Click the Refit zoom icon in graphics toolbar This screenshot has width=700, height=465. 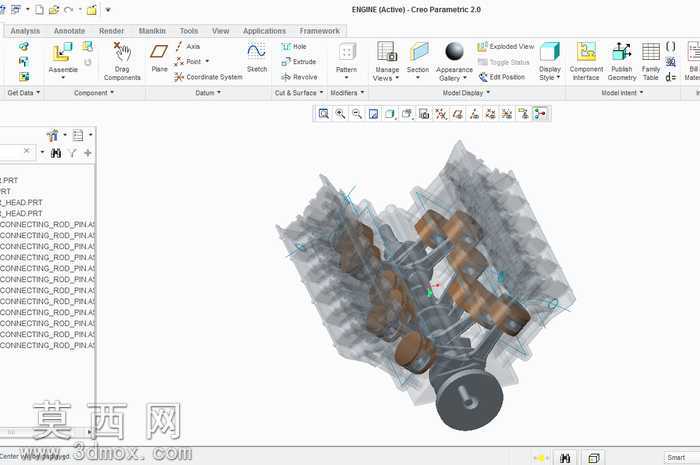324,114
